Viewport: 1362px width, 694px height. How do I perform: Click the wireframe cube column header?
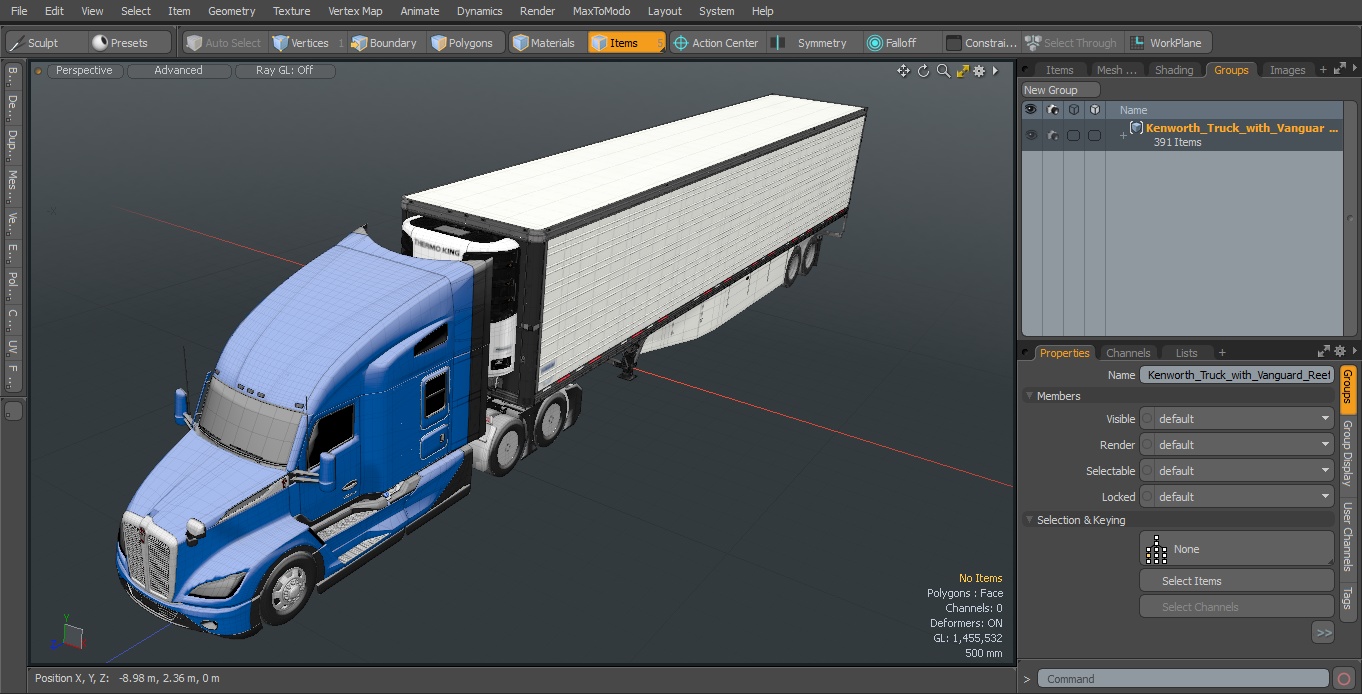click(1073, 110)
